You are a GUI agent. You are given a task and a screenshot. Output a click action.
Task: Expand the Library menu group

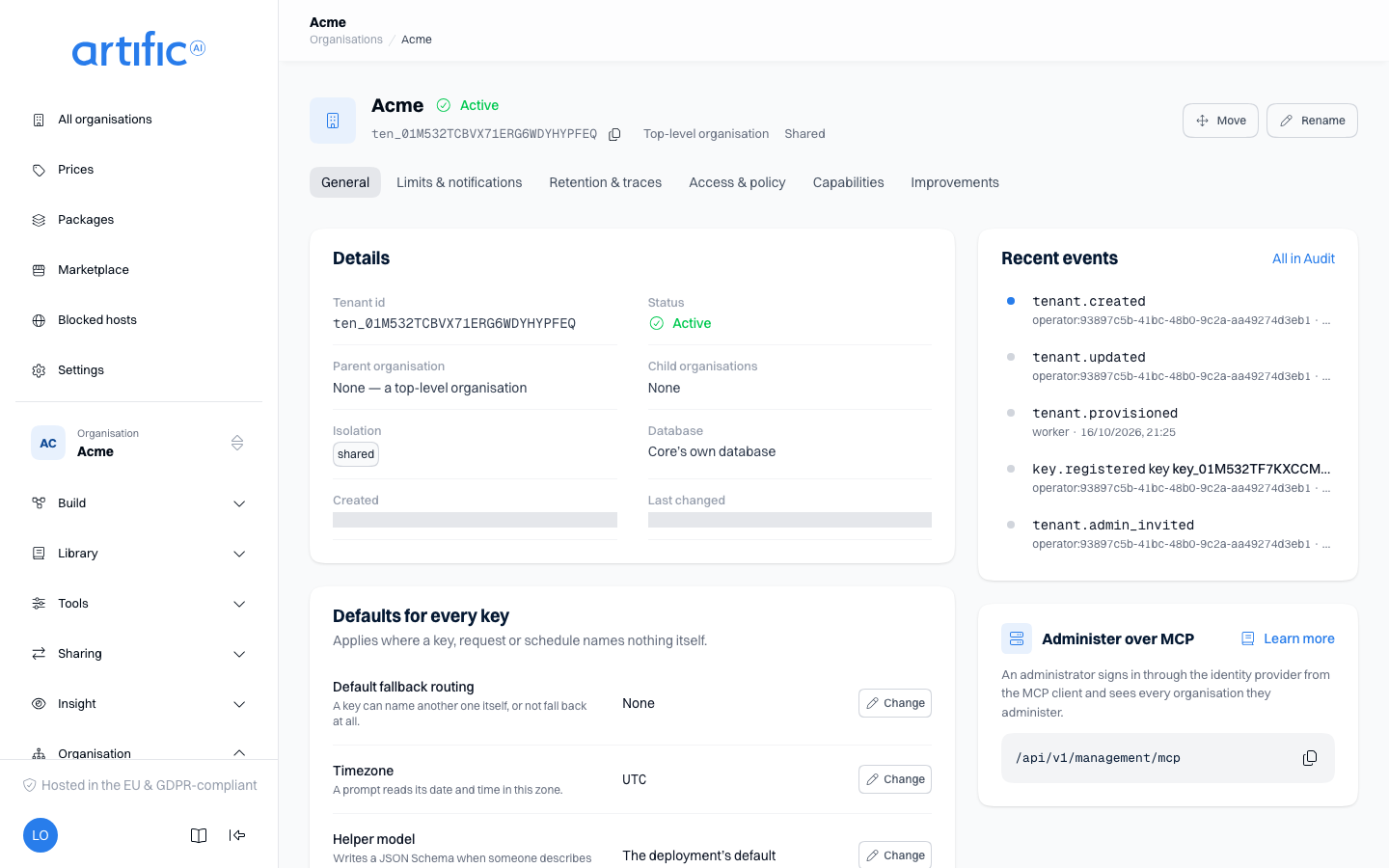pyautogui.click(x=139, y=554)
